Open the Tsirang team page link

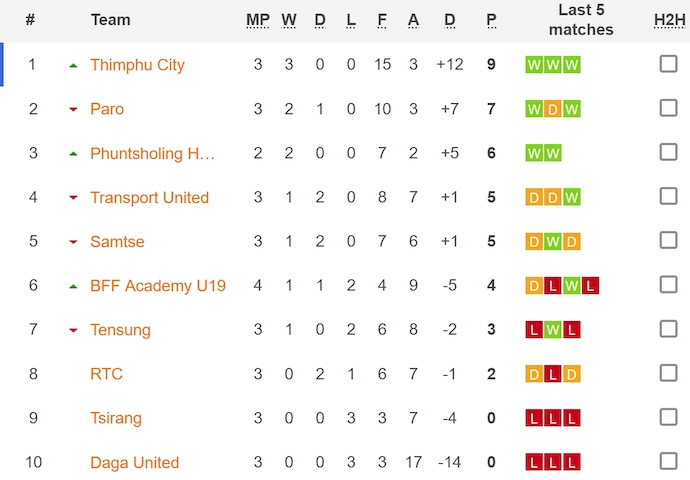click(116, 418)
